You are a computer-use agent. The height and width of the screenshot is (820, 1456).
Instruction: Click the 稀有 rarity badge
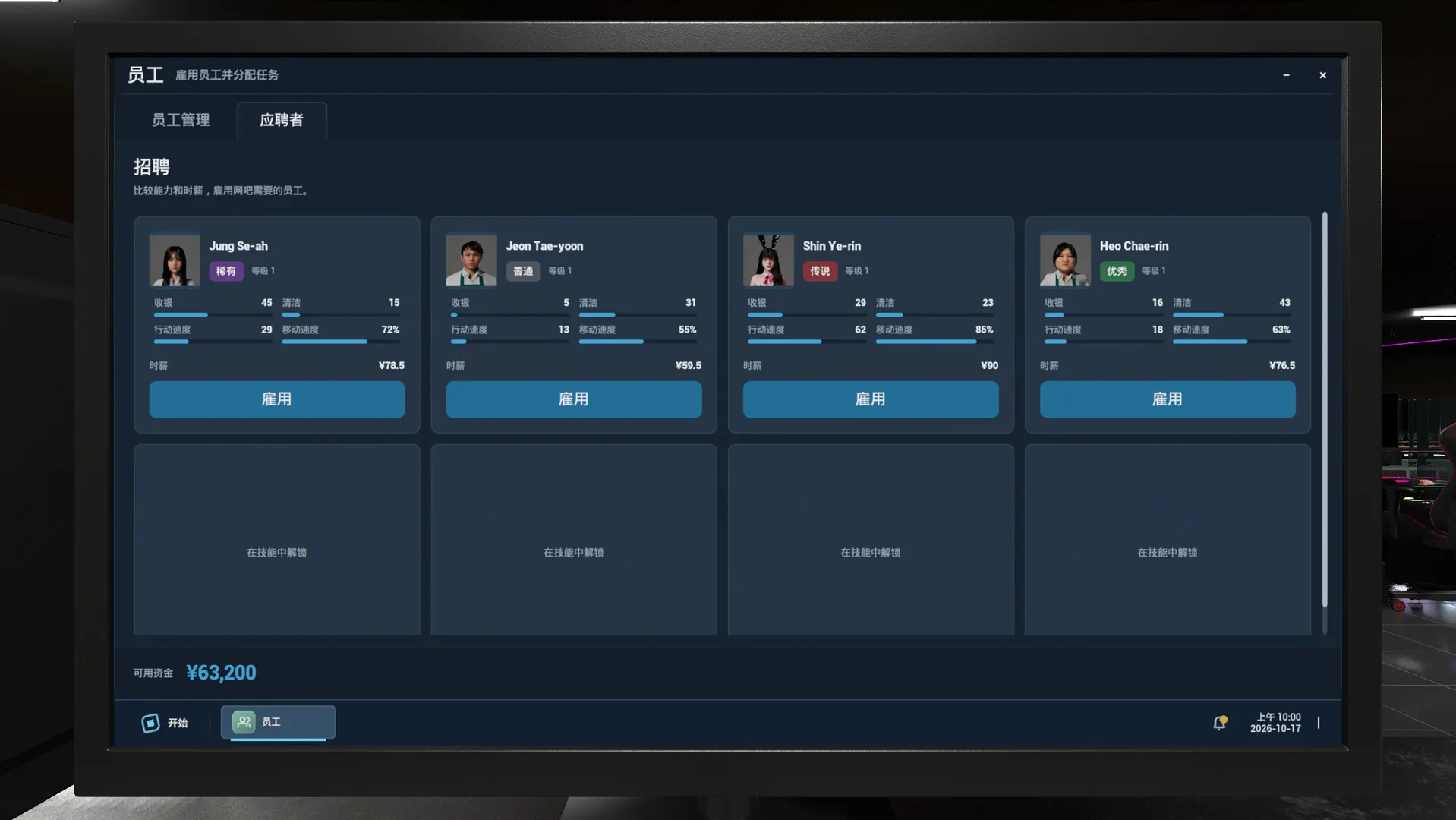[226, 271]
